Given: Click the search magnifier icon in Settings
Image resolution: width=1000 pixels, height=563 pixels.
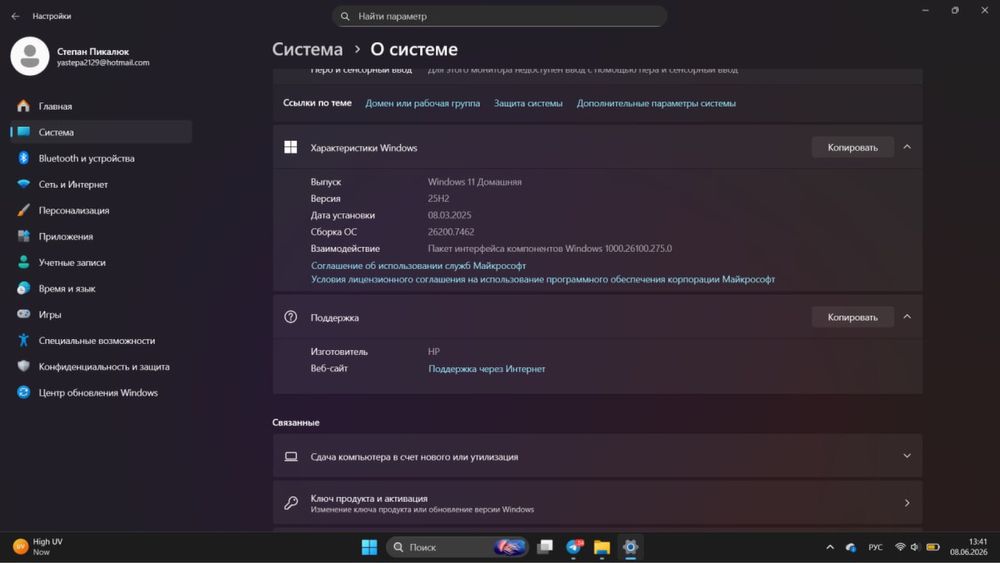Looking at the screenshot, I should pos(345,16).
